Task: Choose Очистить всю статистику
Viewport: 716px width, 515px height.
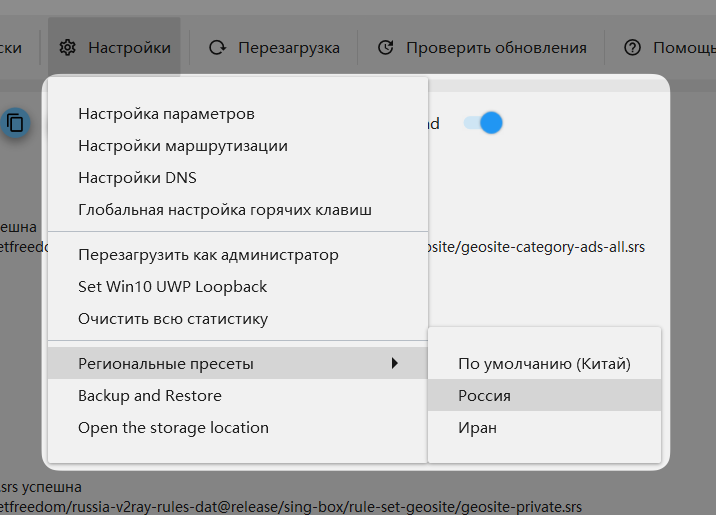Action: [x=173, y=319]
